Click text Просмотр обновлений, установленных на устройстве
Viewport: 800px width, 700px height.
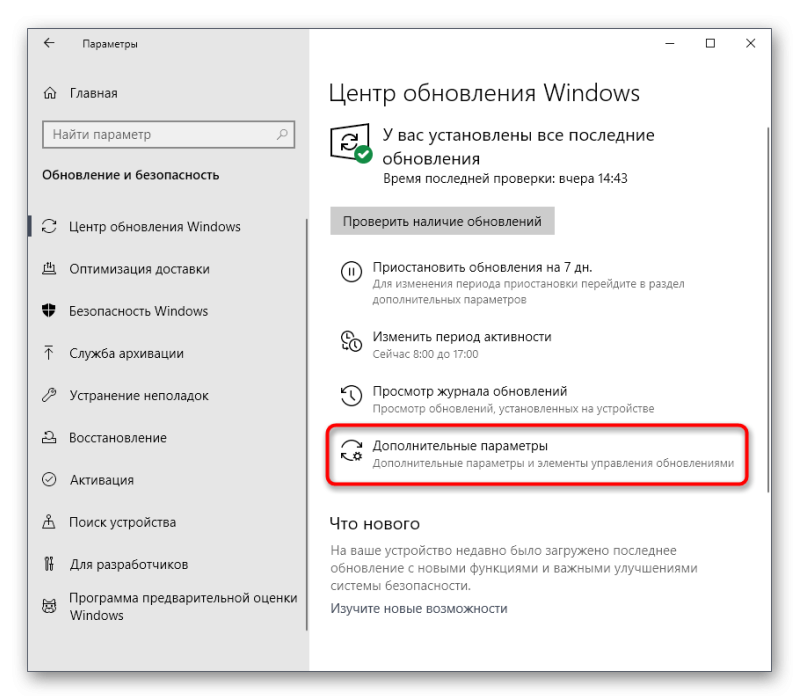[513, 409]
